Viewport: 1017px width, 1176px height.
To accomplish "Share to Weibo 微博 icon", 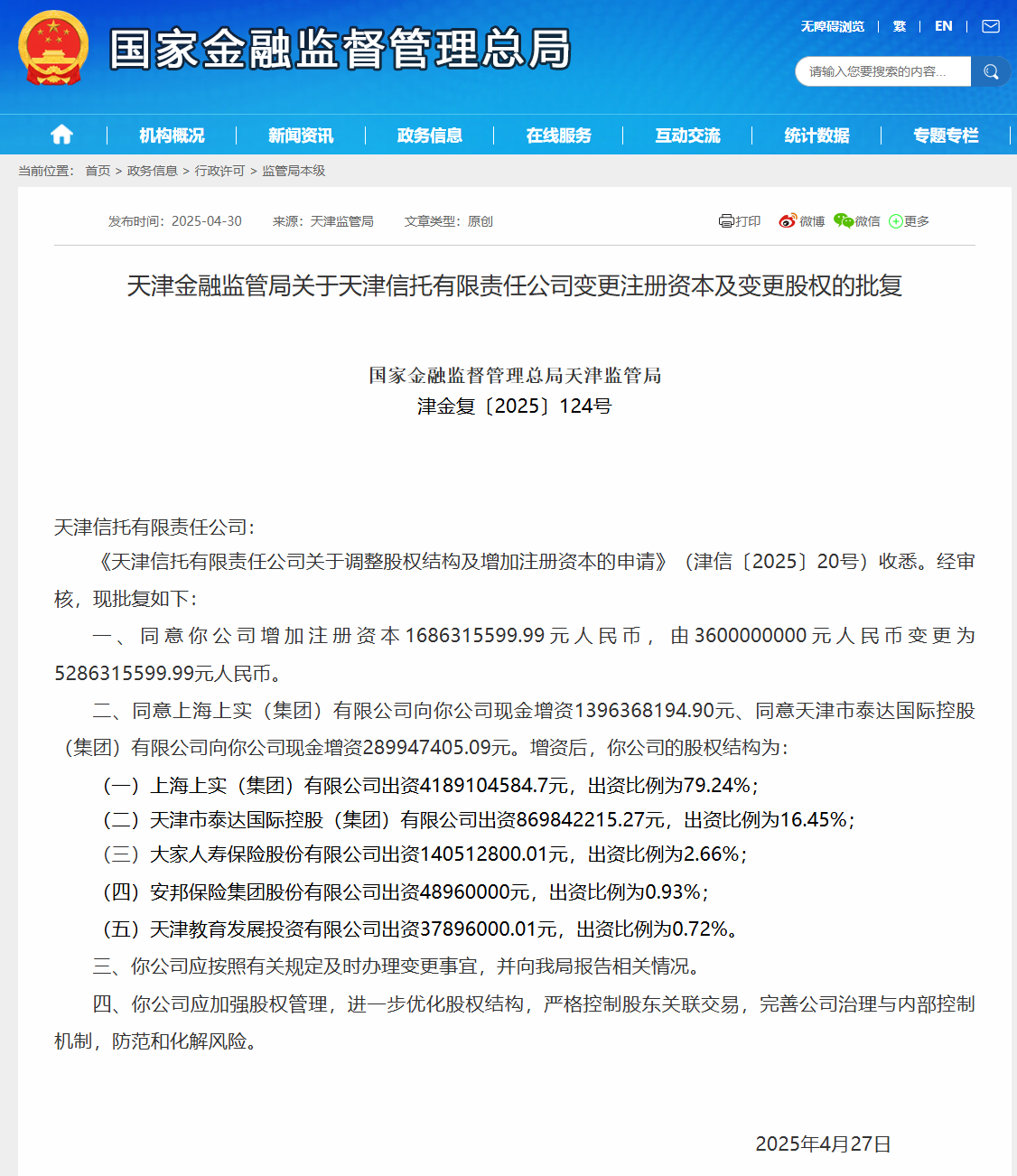I will click(801, 221).
